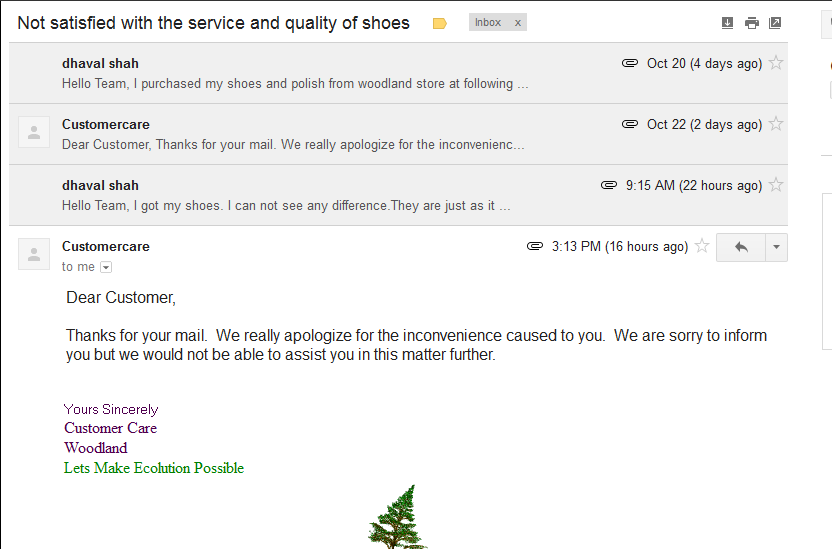Click the expand all messages icon
The width and height of the screenshot is (832, 549).
pos(727,23)
